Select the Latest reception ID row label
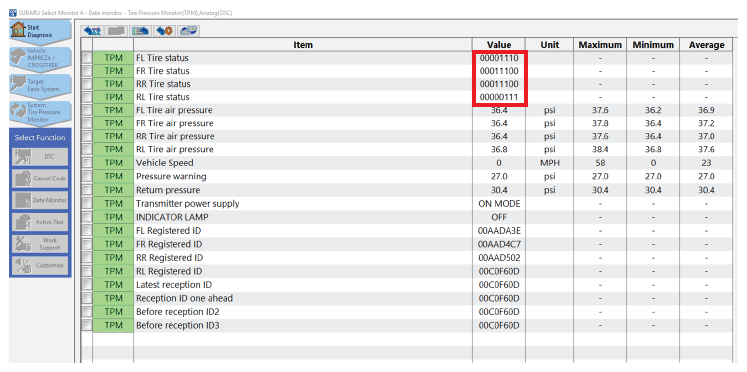This screenshot has height=372, width=747. (x=174, y=285)
